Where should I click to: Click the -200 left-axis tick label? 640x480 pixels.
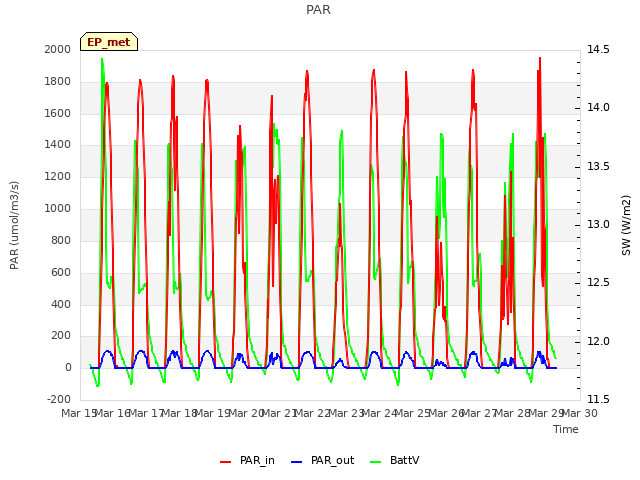pyautogui.click(x=59, y=399)
